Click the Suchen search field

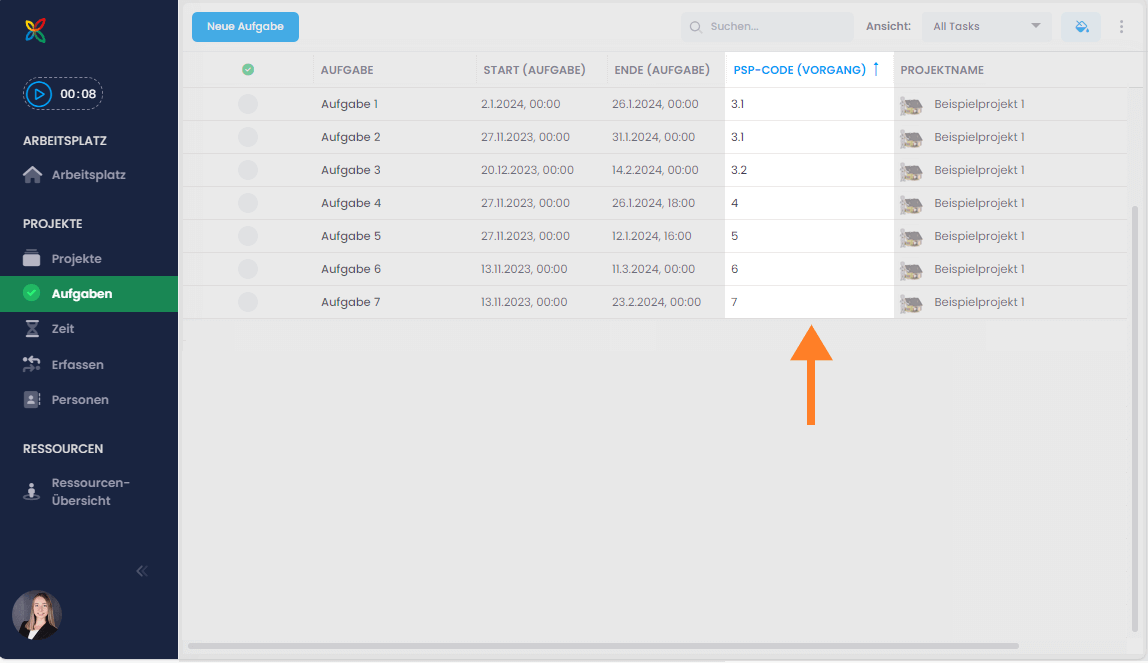click(x=767, y=26)
